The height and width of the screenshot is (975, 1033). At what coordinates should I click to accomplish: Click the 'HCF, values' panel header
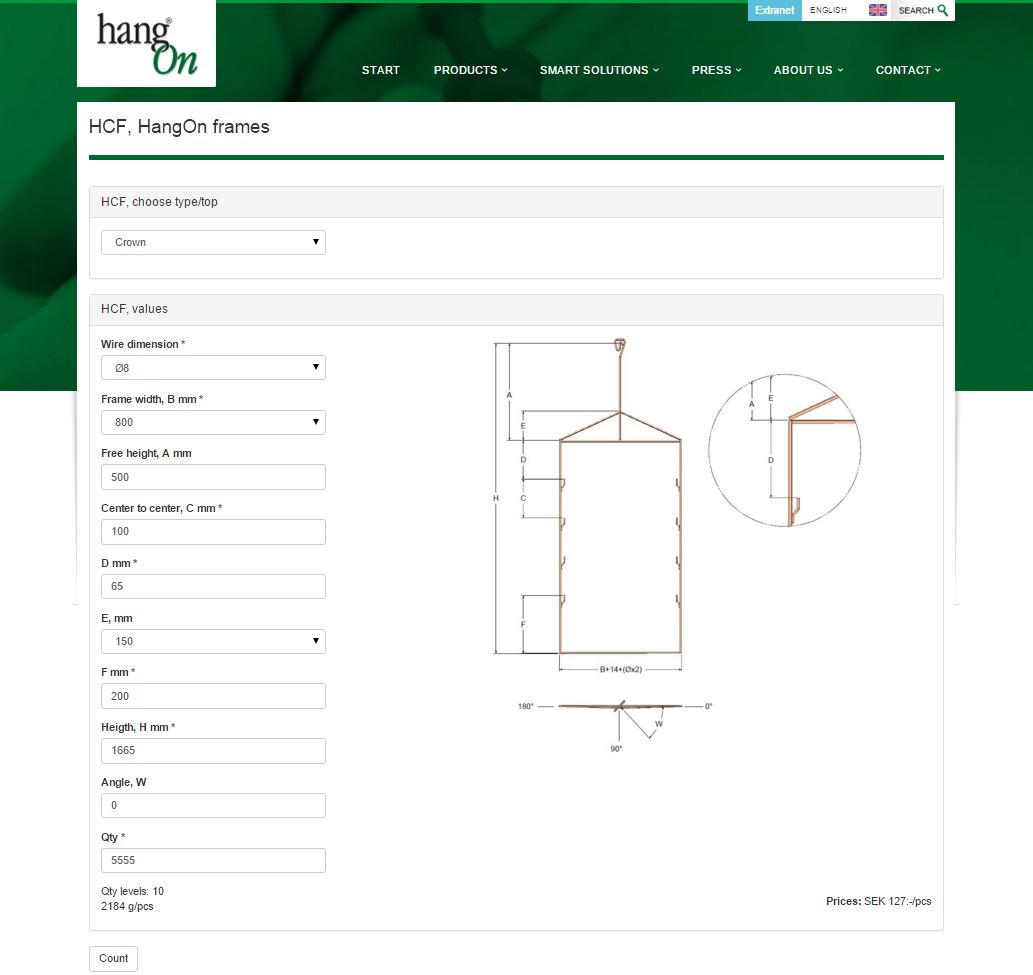tap(516, 309)
